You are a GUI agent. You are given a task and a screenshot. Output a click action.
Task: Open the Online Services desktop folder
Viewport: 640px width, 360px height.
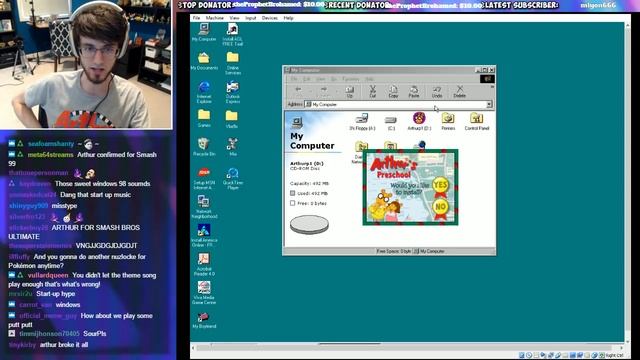[233, 62]
